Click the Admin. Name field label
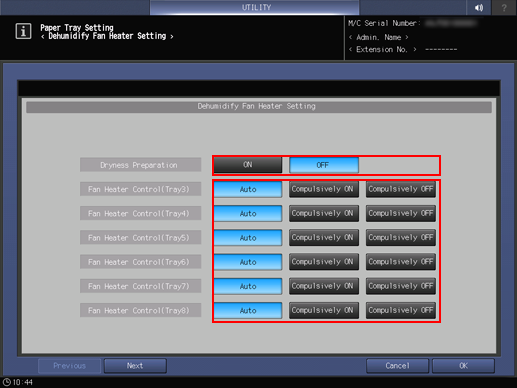Viewport: 517px width, 388px height. pos(379,37)
